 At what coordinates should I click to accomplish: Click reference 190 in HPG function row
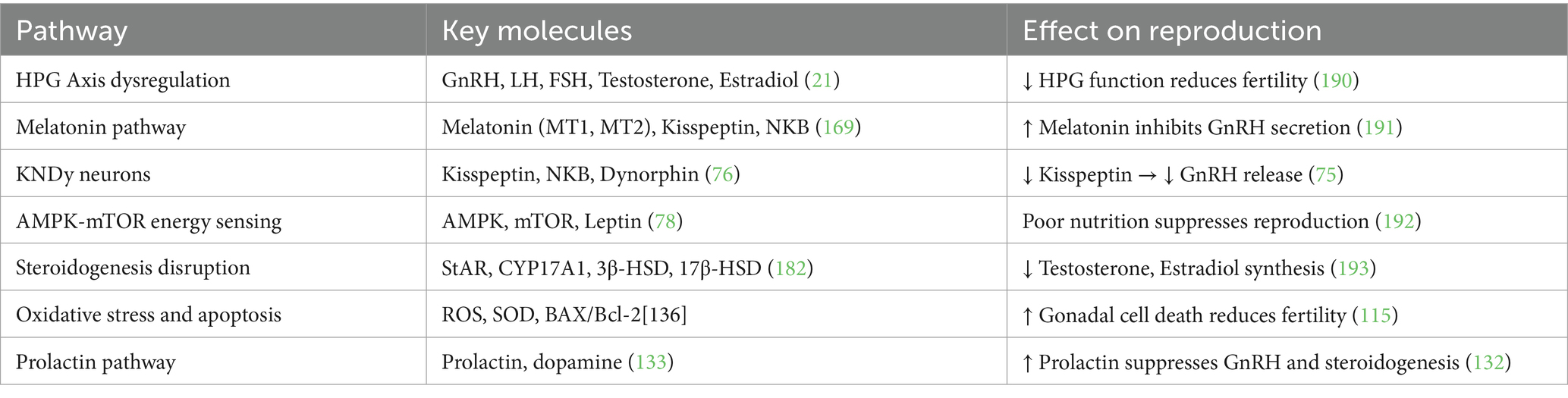point(1337,80)
